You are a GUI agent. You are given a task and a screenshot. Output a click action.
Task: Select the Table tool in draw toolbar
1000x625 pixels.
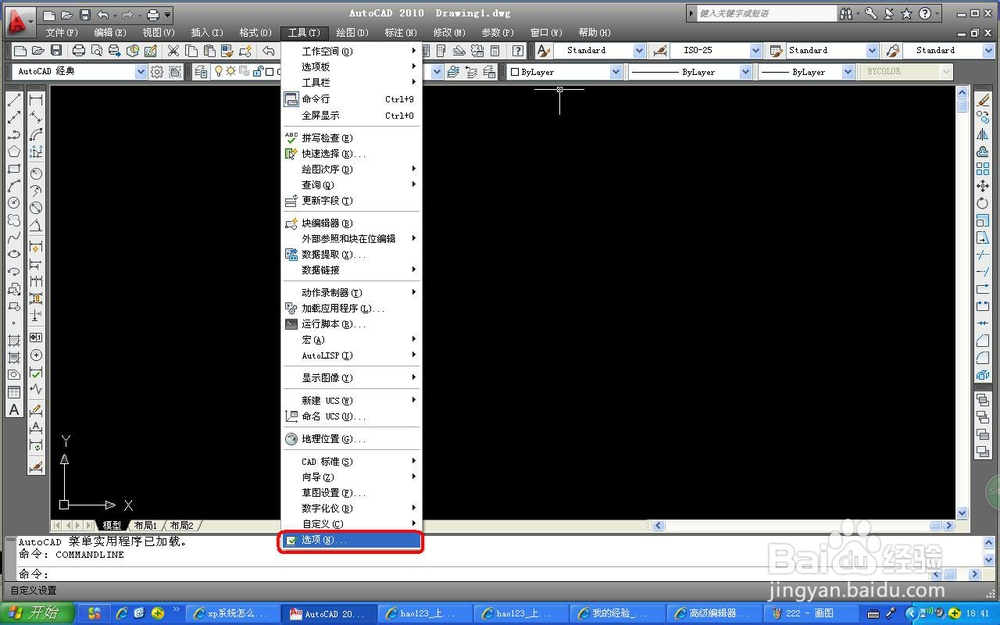[14, 392]
